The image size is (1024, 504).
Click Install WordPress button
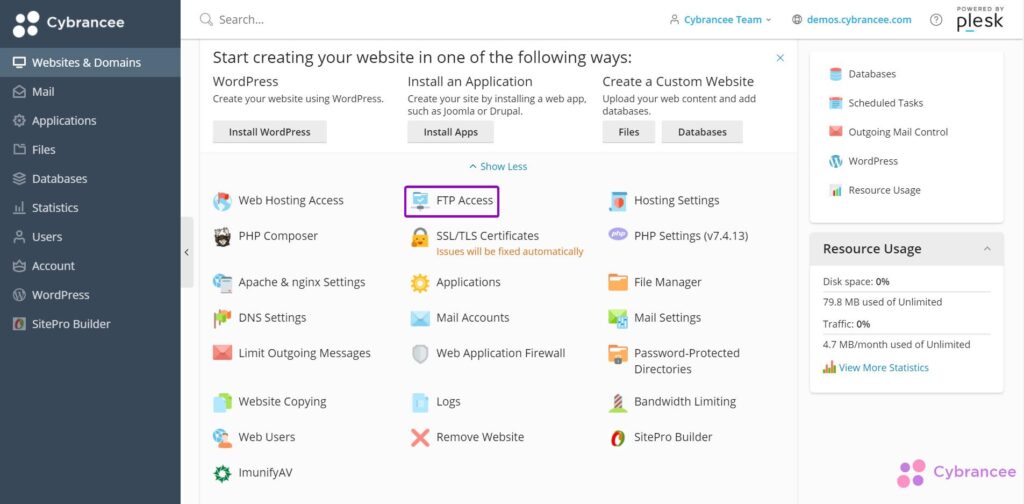click(x=270, y=132)
